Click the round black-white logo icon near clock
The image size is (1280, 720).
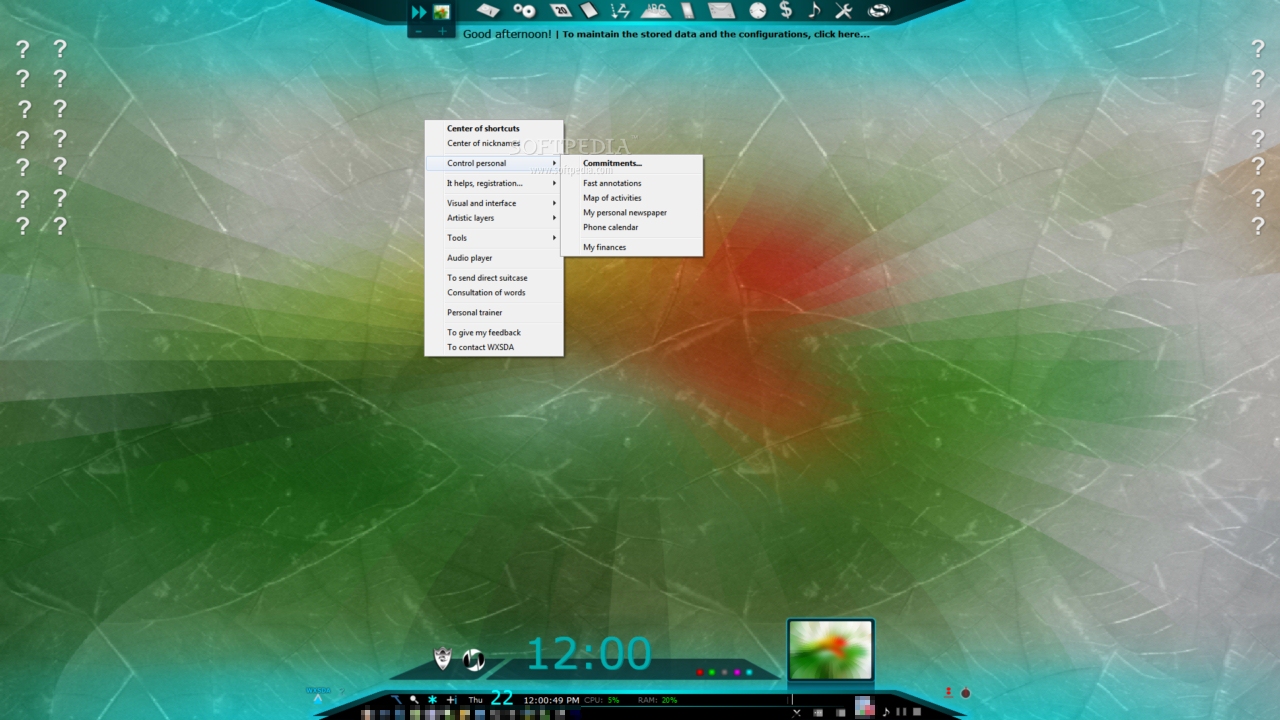pos(474,660)
